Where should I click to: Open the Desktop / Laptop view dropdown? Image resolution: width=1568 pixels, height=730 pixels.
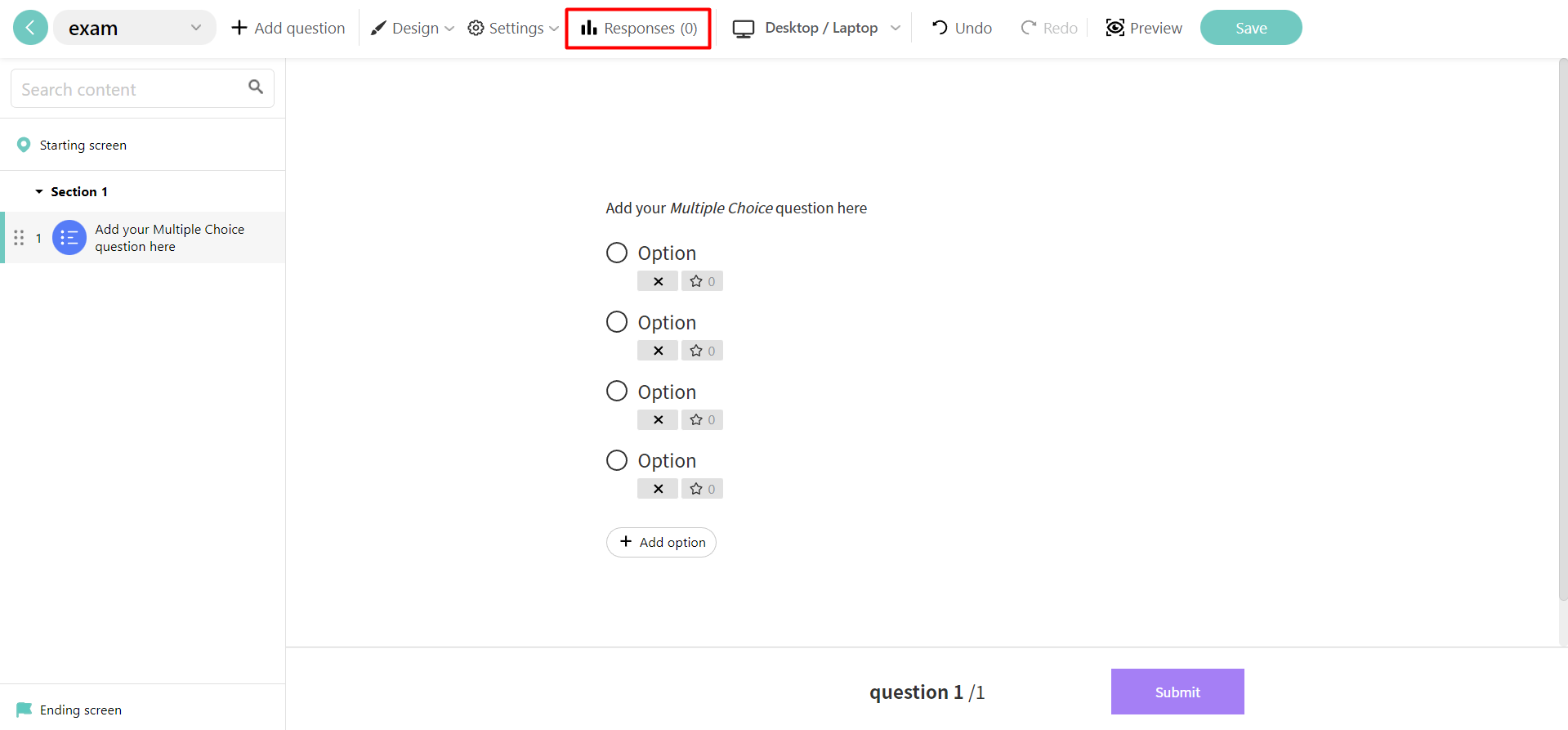(896, 27)
